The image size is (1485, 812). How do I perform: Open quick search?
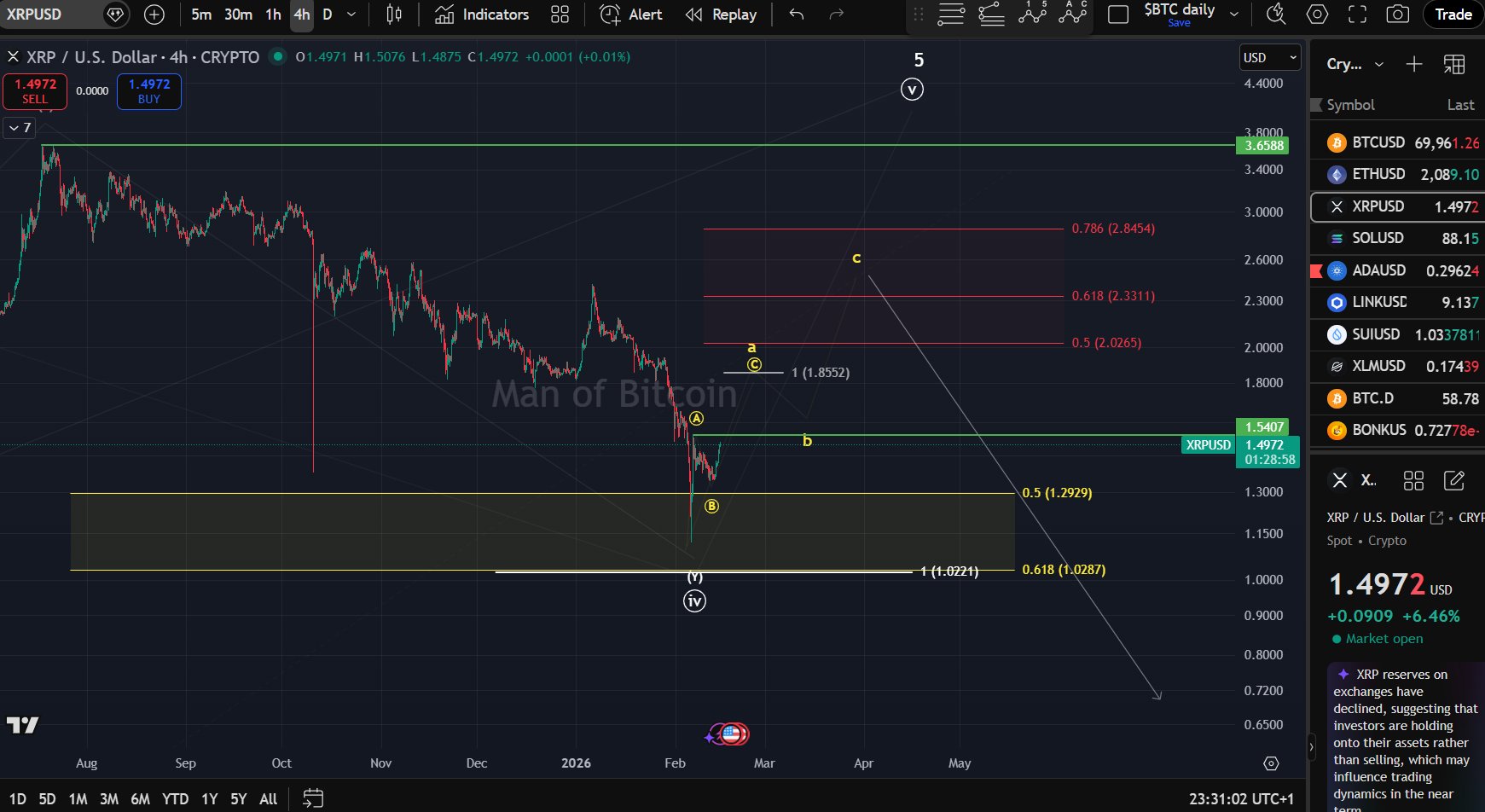[x=1276, y=14]
